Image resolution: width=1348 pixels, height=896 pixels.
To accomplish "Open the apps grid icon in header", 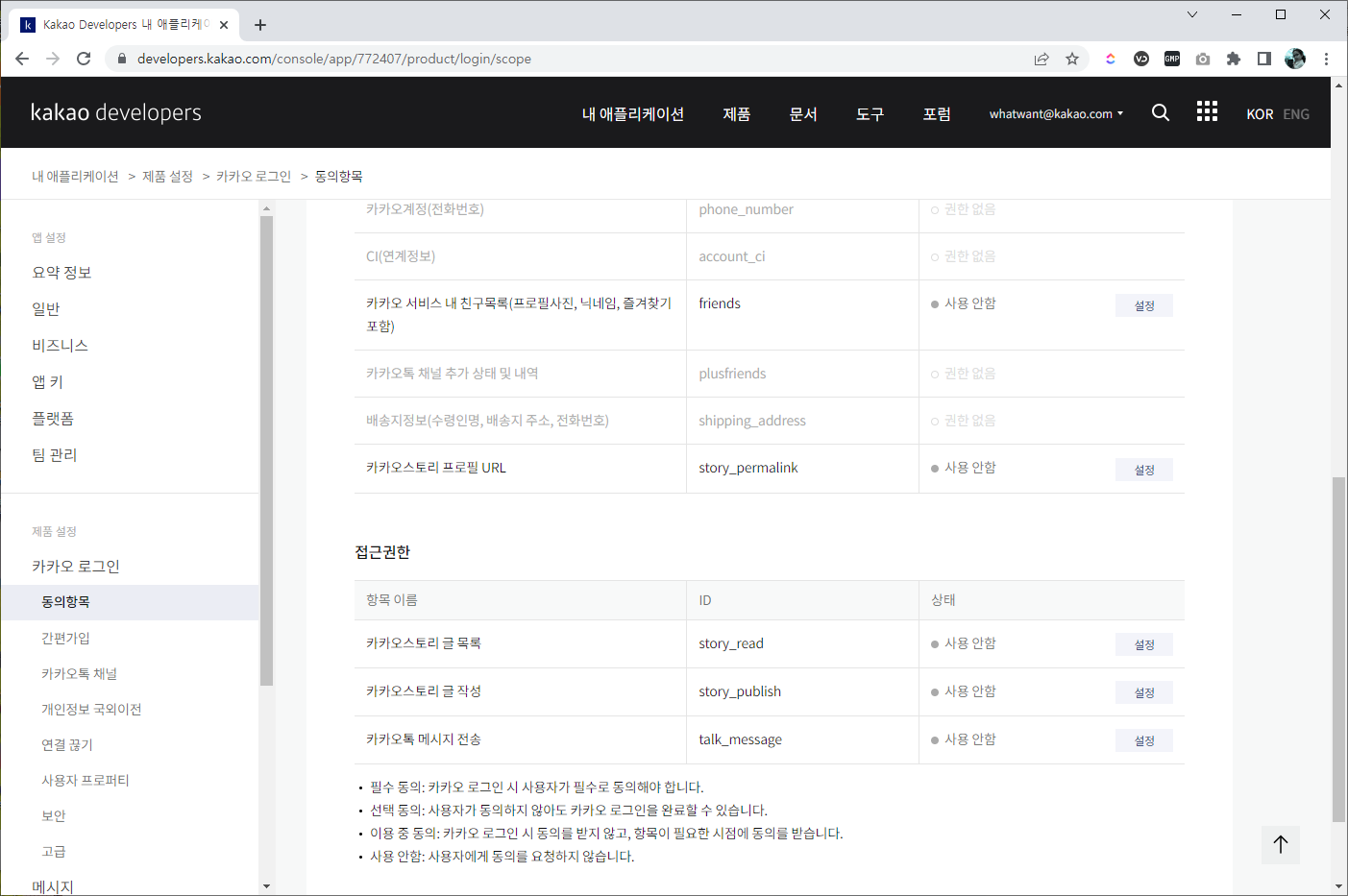I will tap(1207, 111).
